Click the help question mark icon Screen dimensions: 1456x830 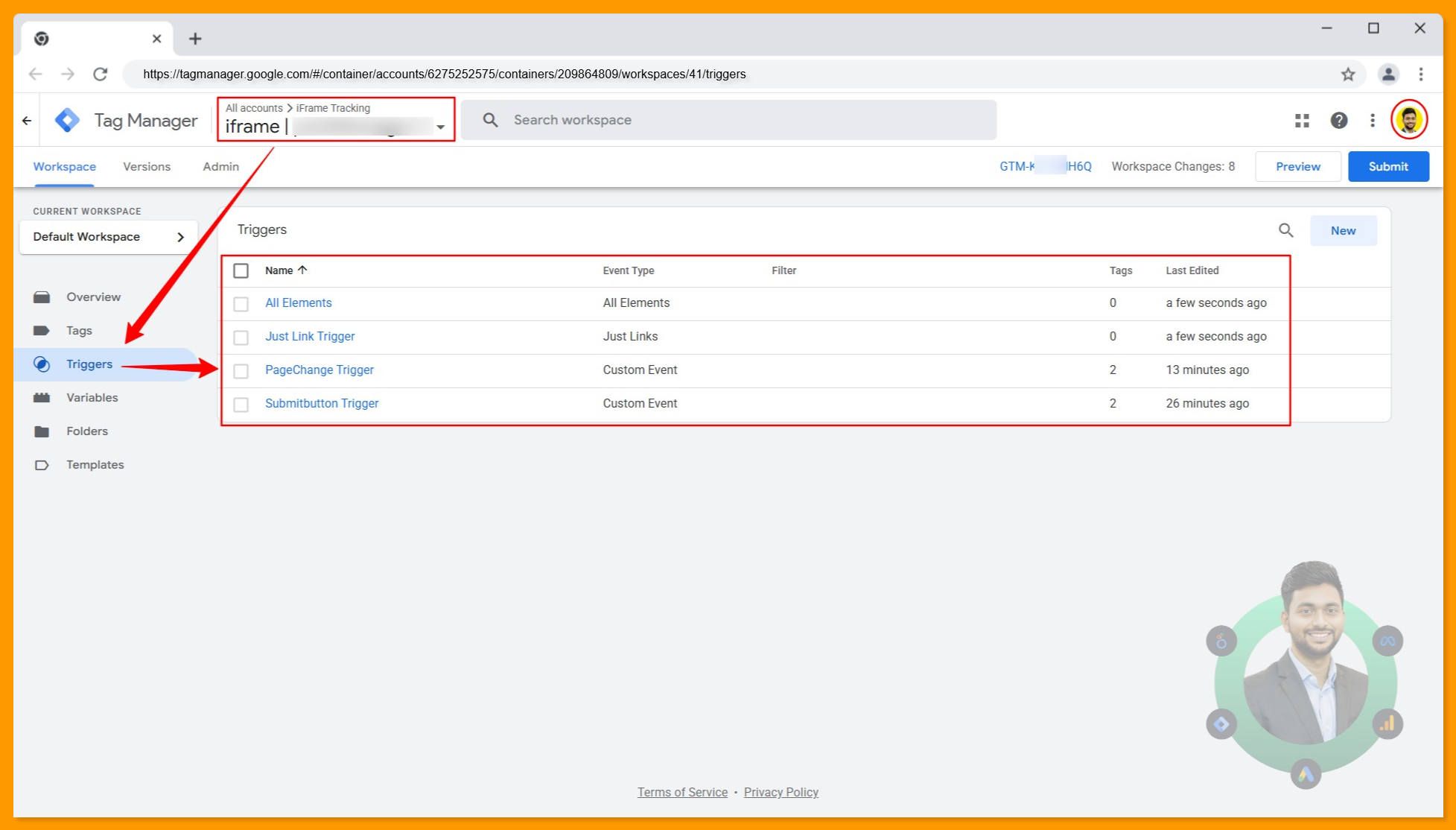click(x=1339, y=120)
